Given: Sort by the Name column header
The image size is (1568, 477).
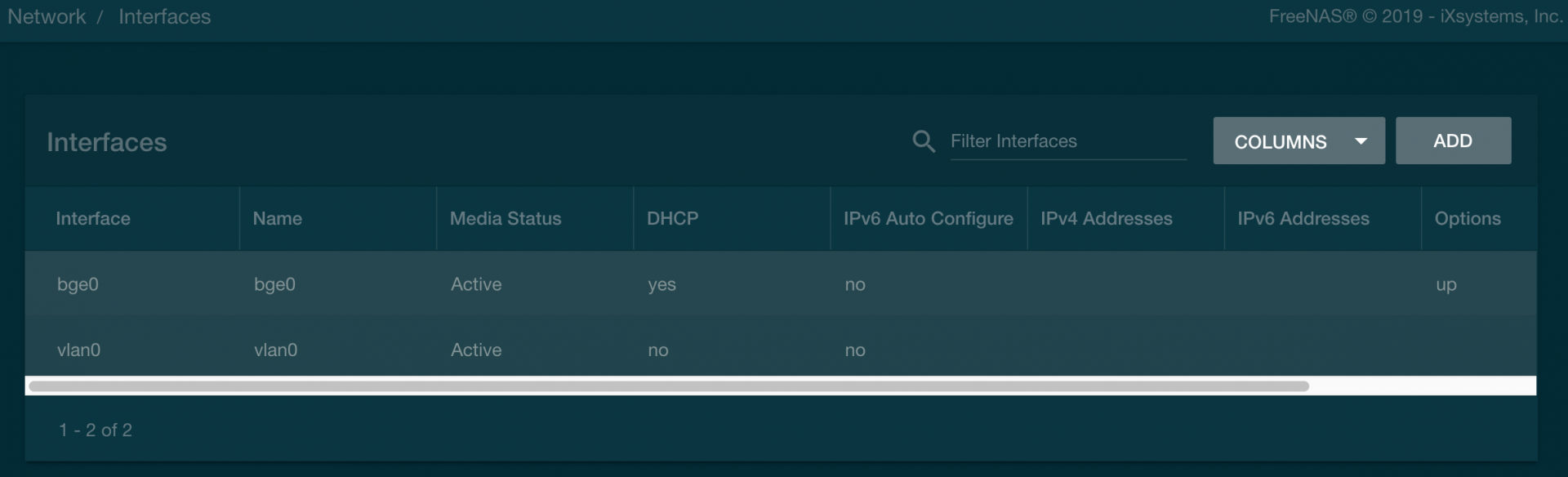Looking at the screenshot, I should pos(278,218).
